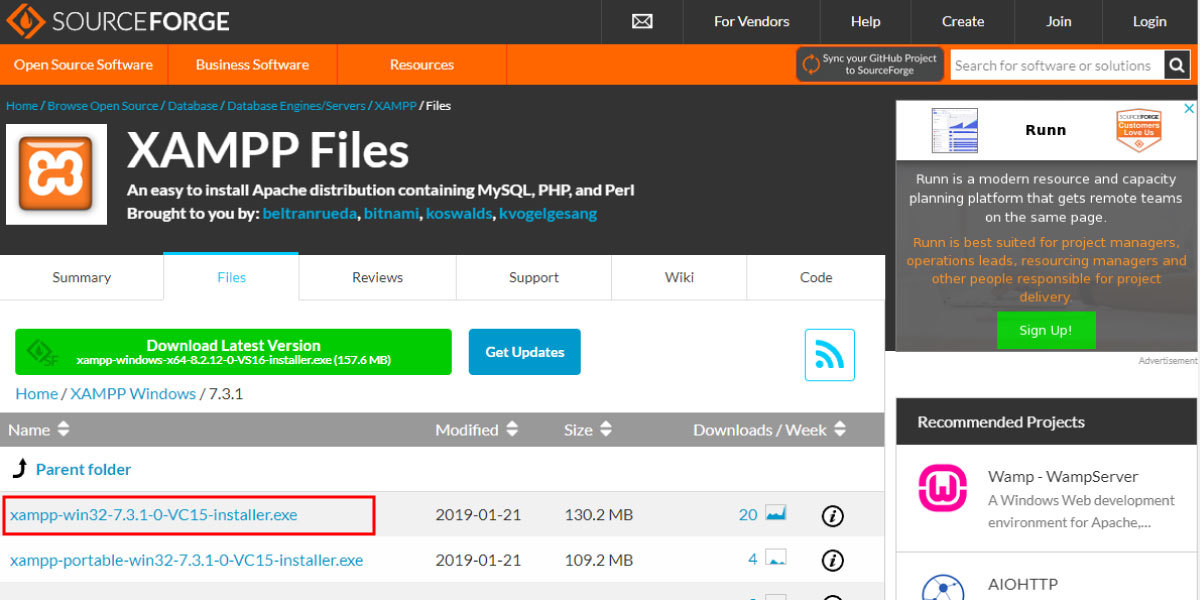Click XAMPP breadcrumb link
The height and width of the screenshot is (600, 1200).
click(x=395, y=105)
